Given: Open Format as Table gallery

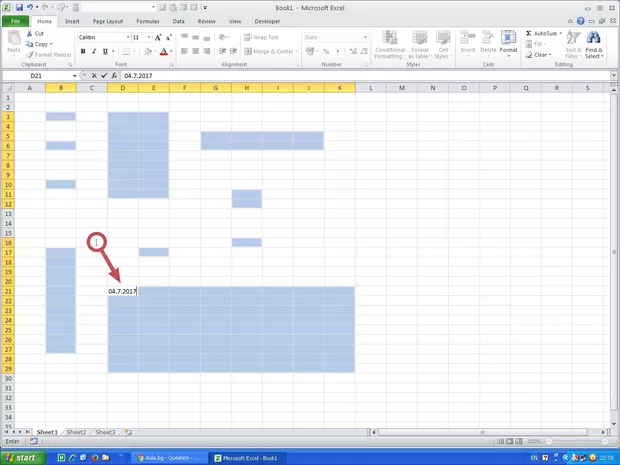Looking at the screenshot, I should pos(420,45).
